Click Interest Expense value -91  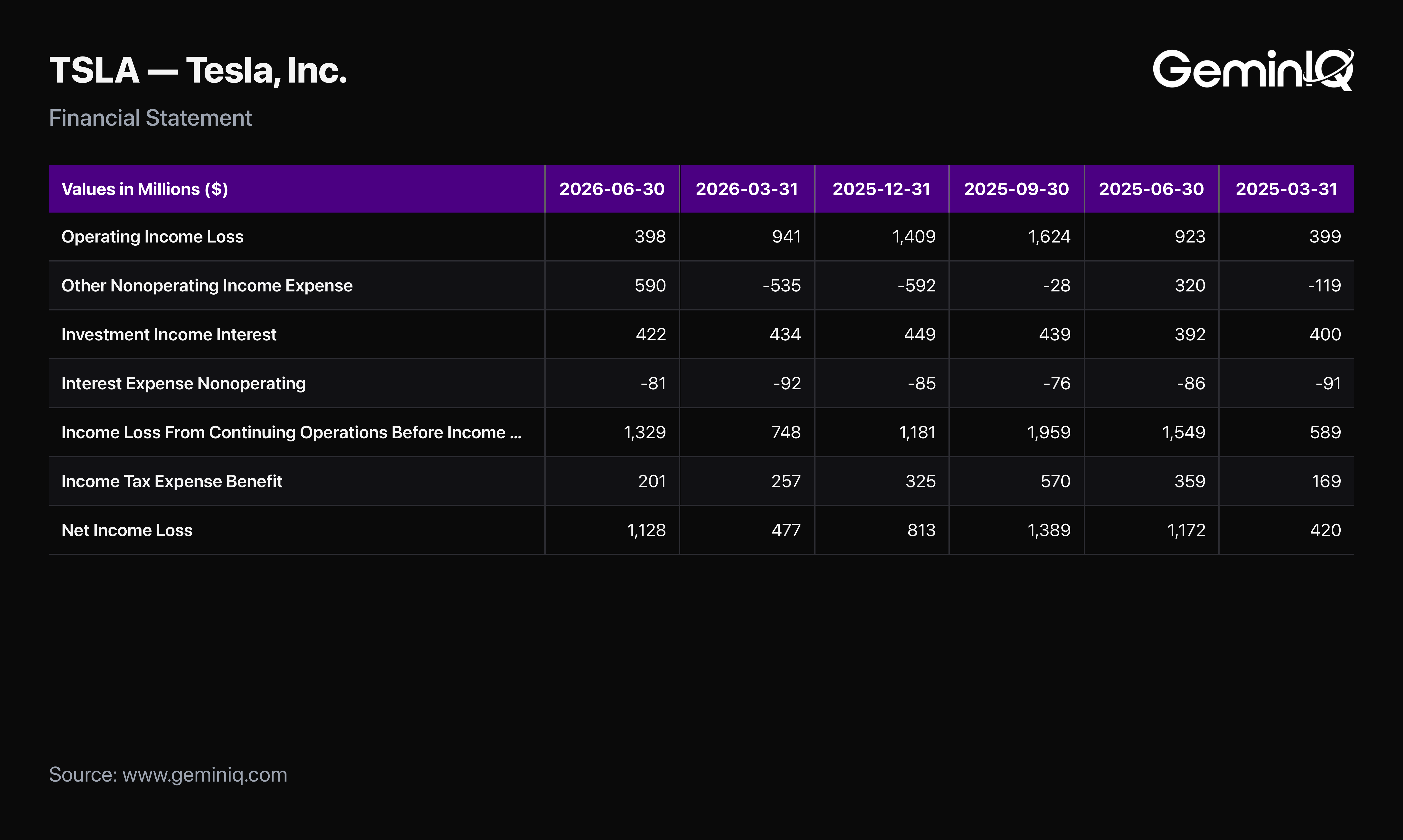1328,383
